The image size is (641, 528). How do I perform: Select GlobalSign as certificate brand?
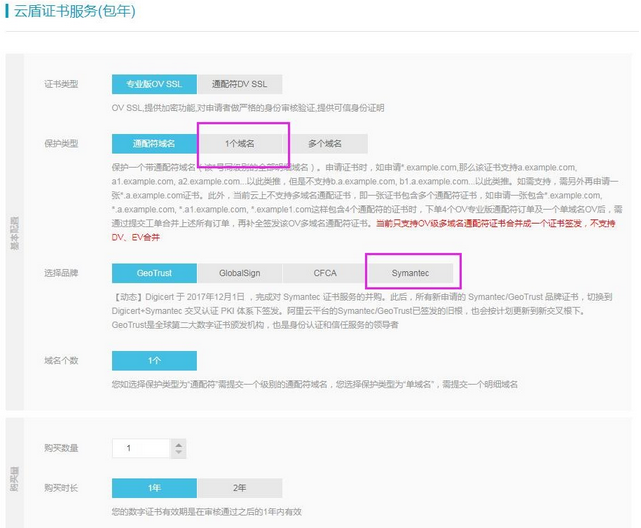coord(240,272)
